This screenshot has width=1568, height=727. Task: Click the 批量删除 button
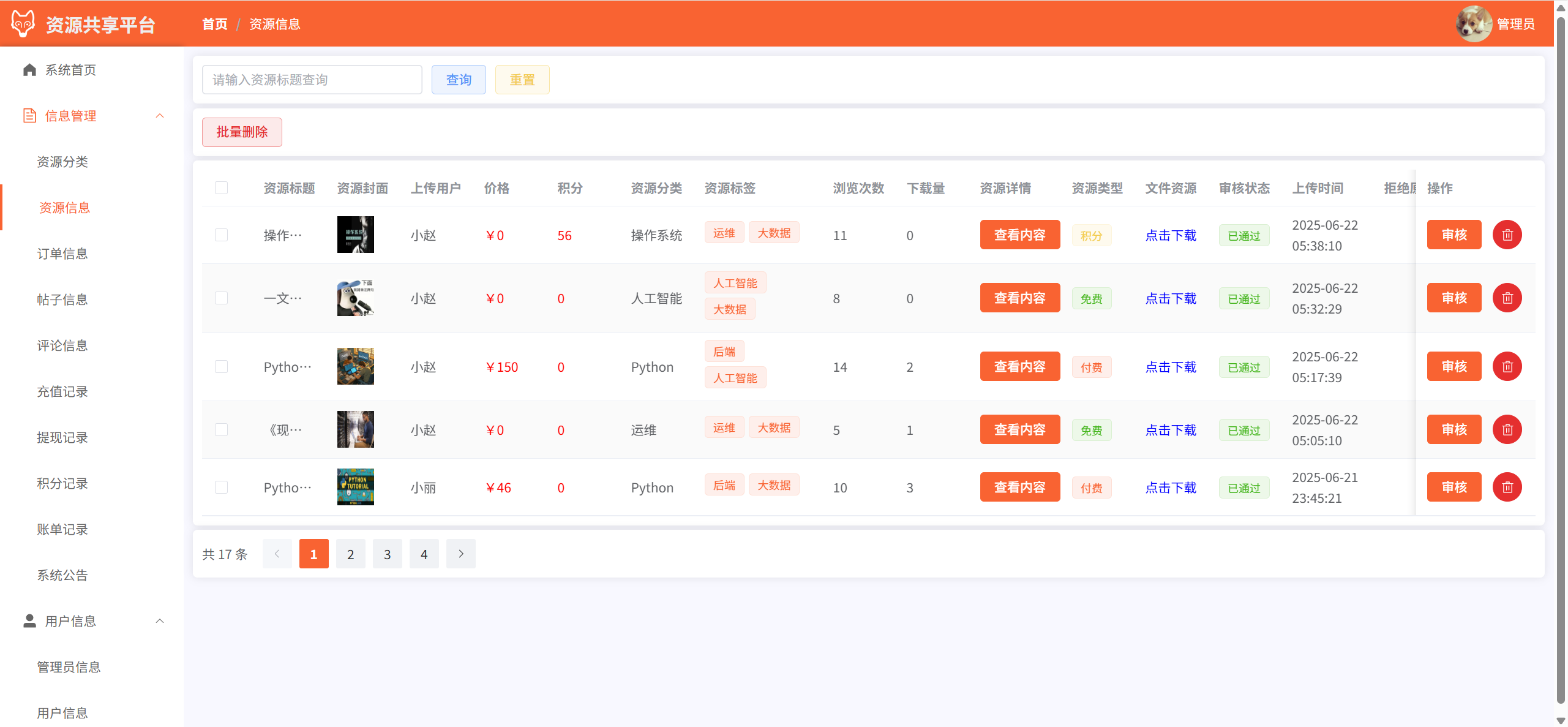click(x=242, y=132)
